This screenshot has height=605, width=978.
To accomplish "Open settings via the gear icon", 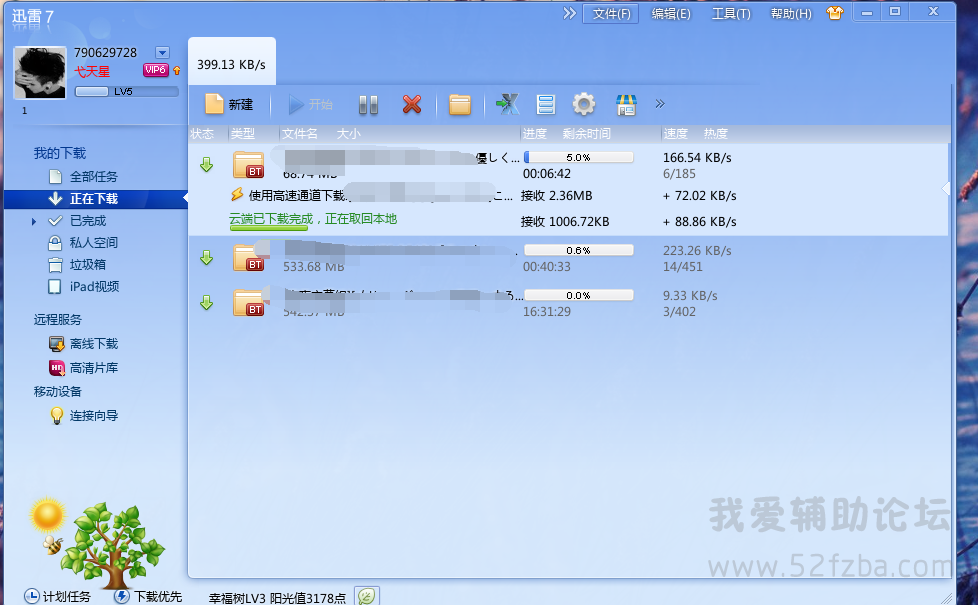I will click(x=584, y=104).
